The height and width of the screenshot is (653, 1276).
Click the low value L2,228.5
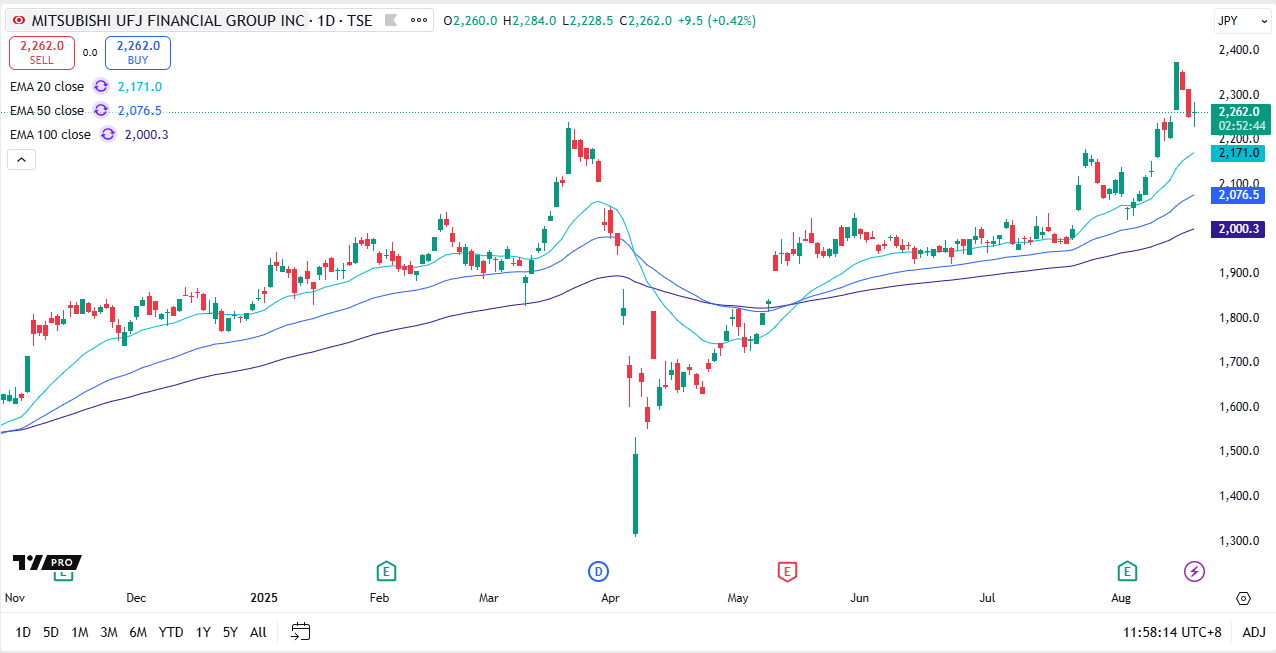tap(588, 21)
